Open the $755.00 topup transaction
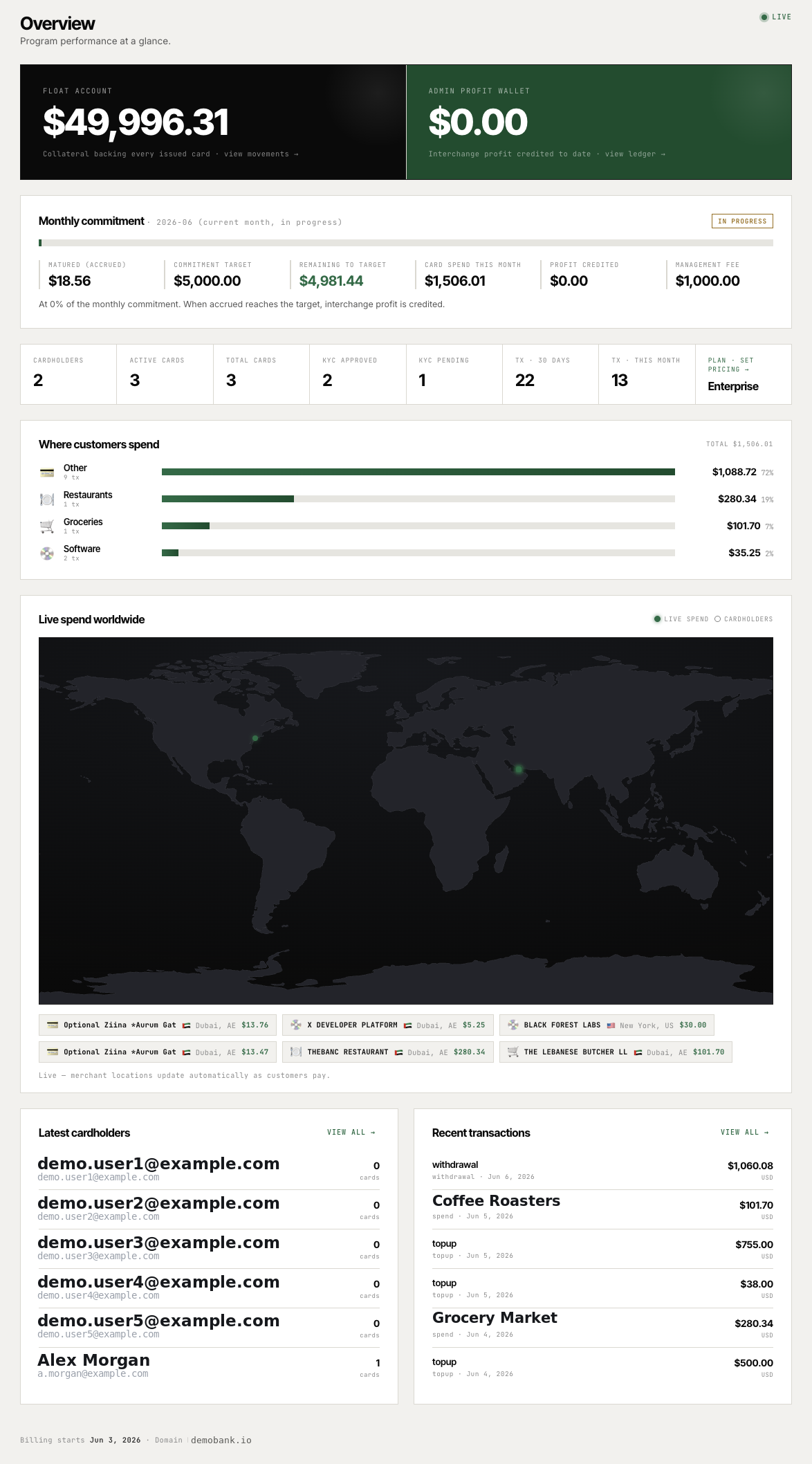 (x=602, y=1250)
